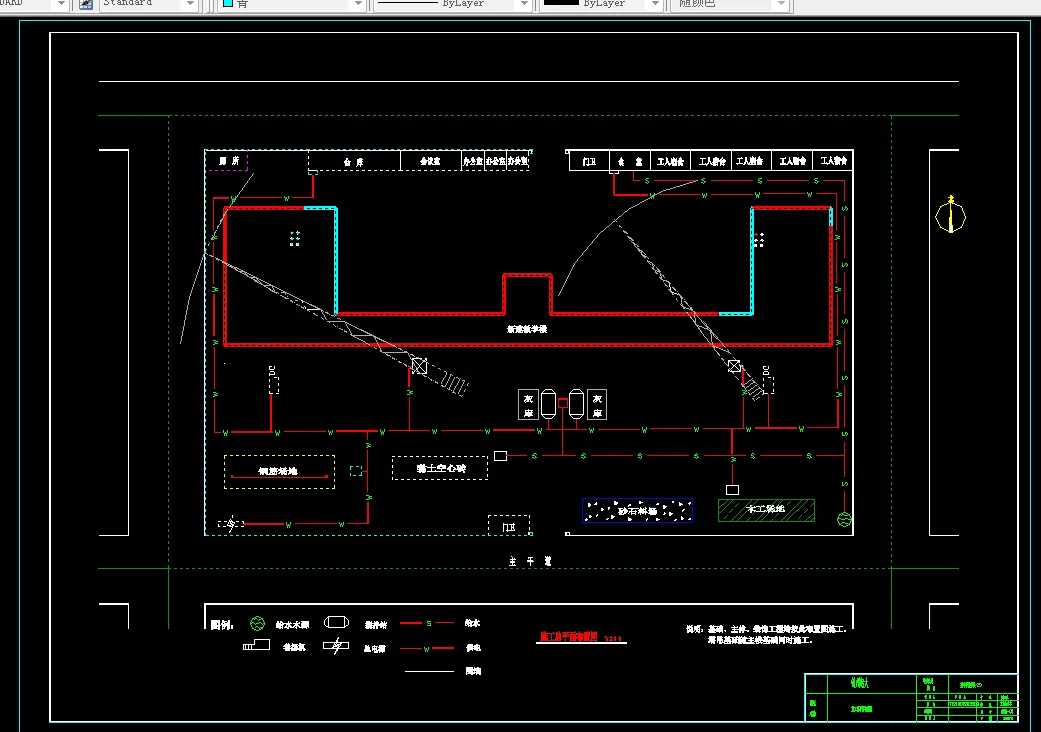
Task: Click the red underlined drawing title text
Action: pyautogui.click(x=569, y=636)
